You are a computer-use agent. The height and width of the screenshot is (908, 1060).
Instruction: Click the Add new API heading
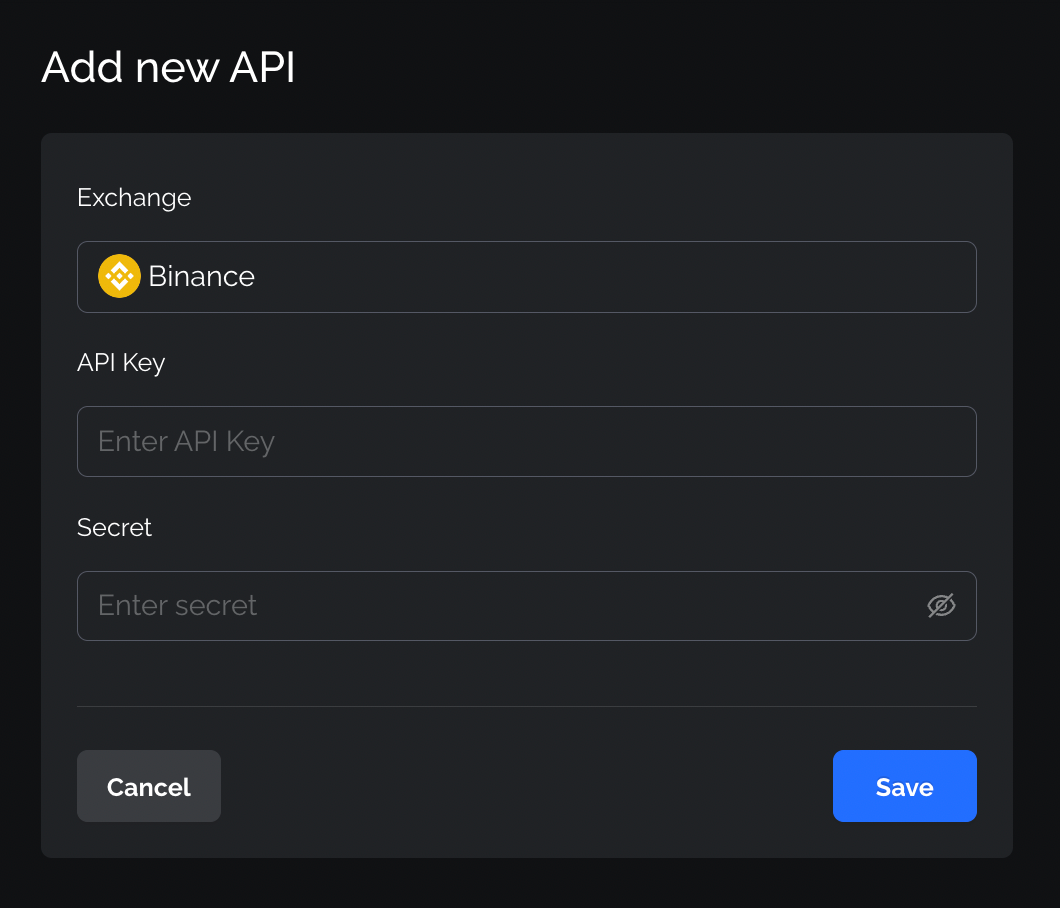[168, 68]
